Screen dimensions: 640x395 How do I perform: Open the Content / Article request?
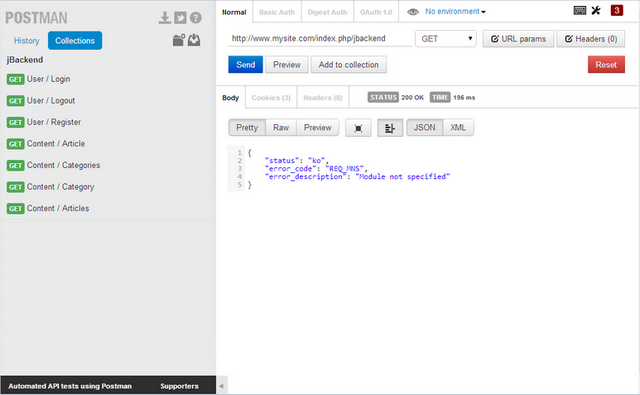tap(56, 144)
